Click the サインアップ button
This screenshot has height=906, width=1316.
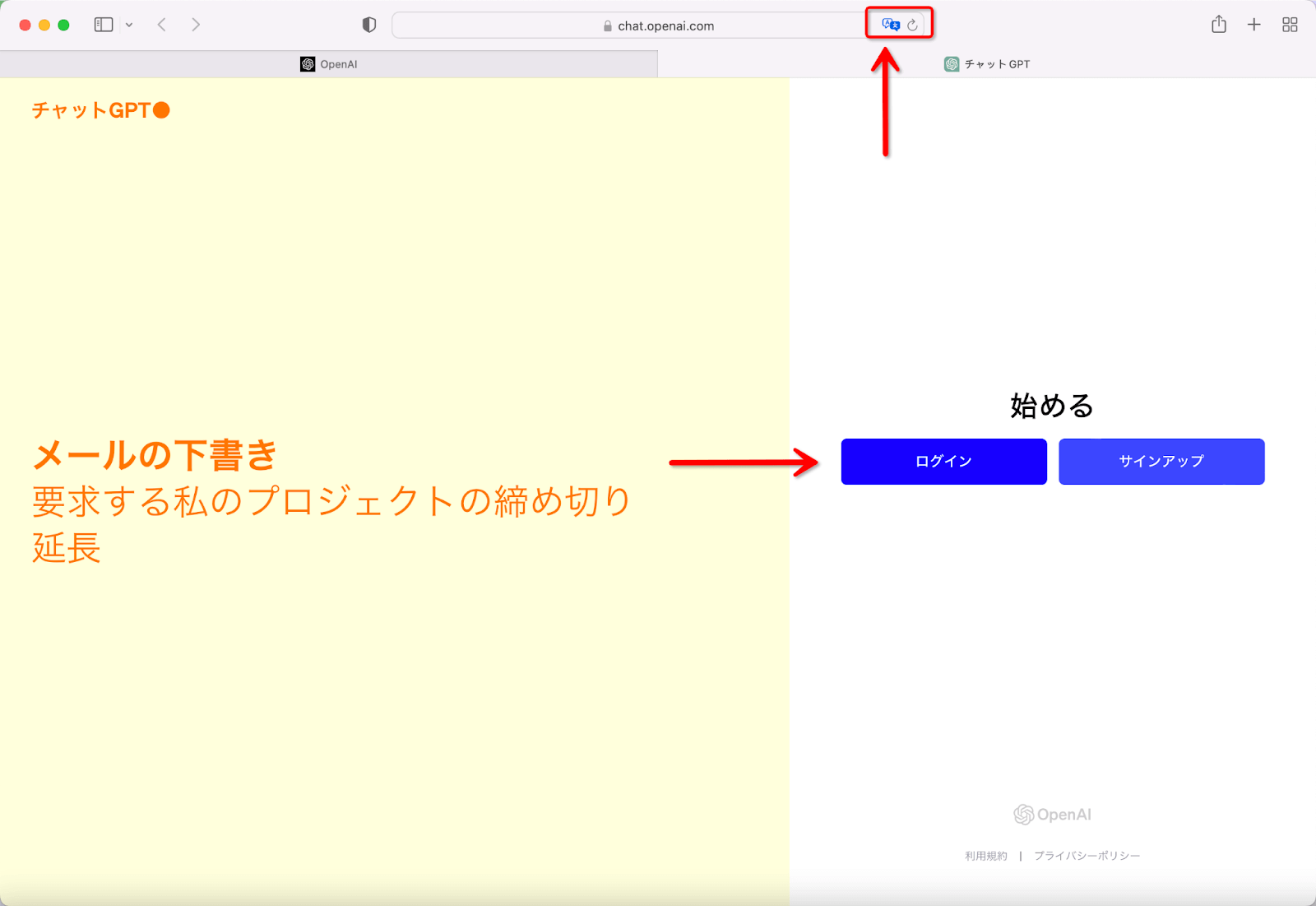click(1161, 462)
